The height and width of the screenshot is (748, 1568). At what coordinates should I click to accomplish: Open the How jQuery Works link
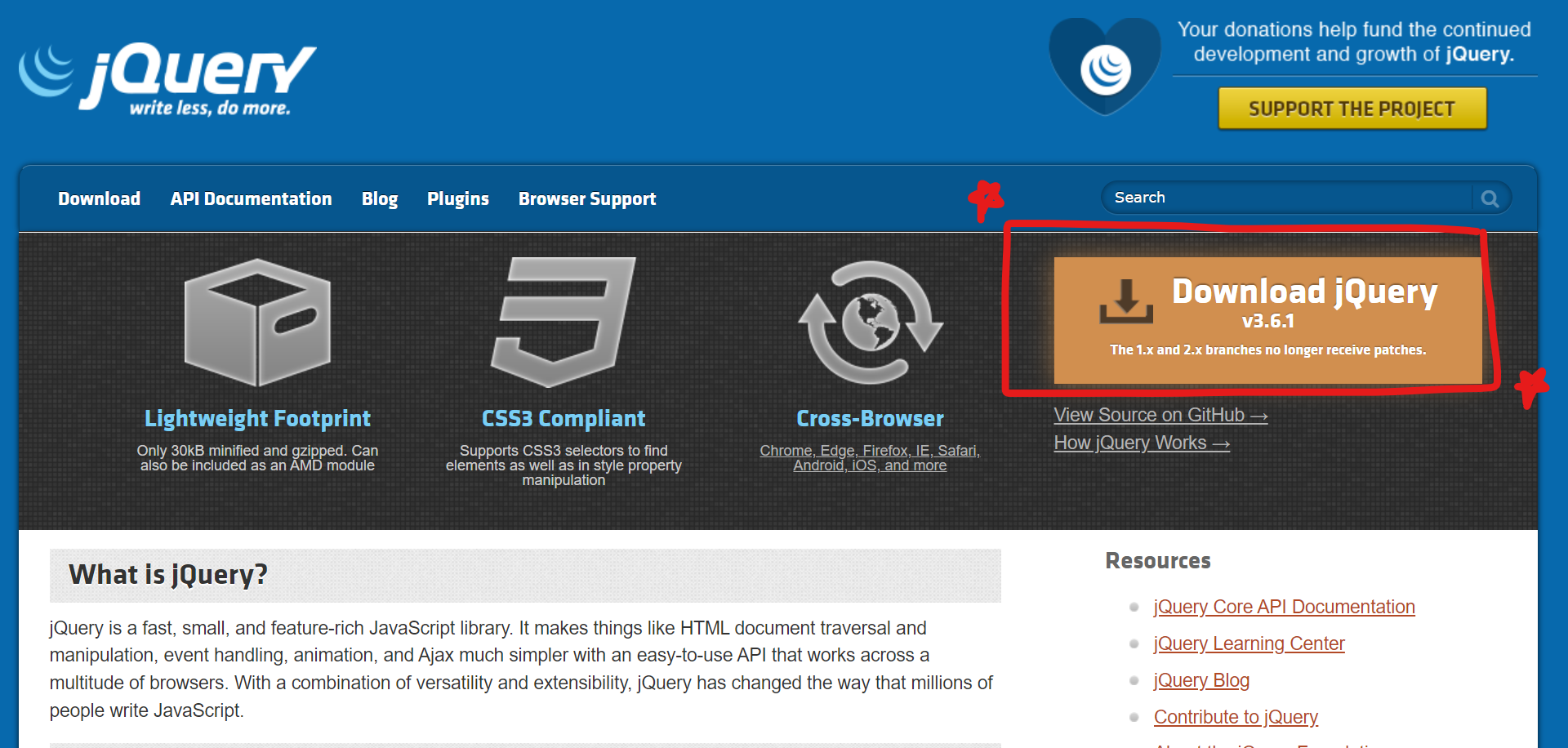point(1142,443)
